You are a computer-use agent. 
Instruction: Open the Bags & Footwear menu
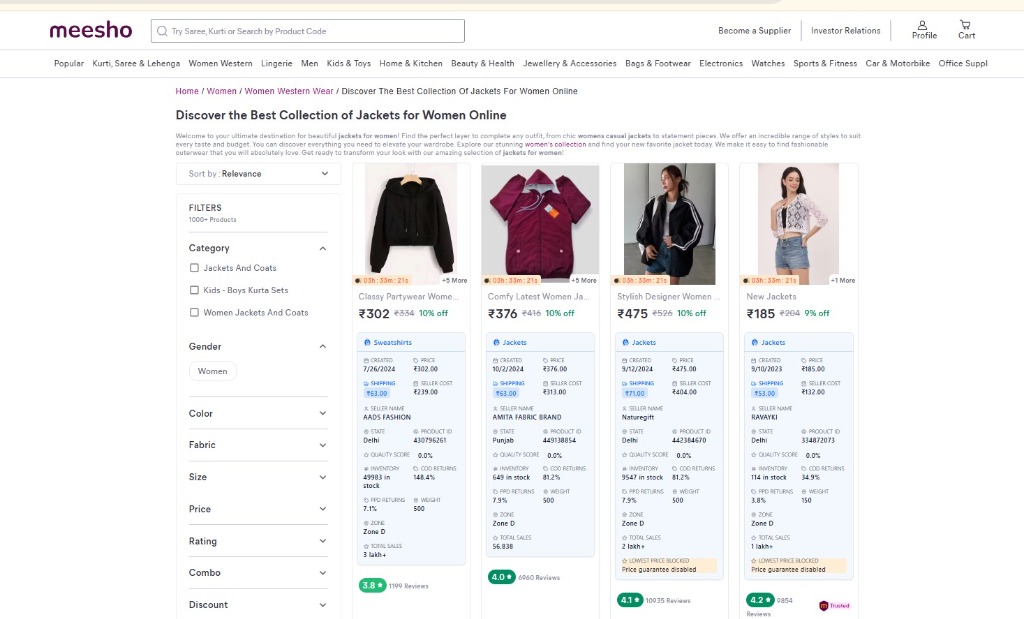[x=658, y=63]
